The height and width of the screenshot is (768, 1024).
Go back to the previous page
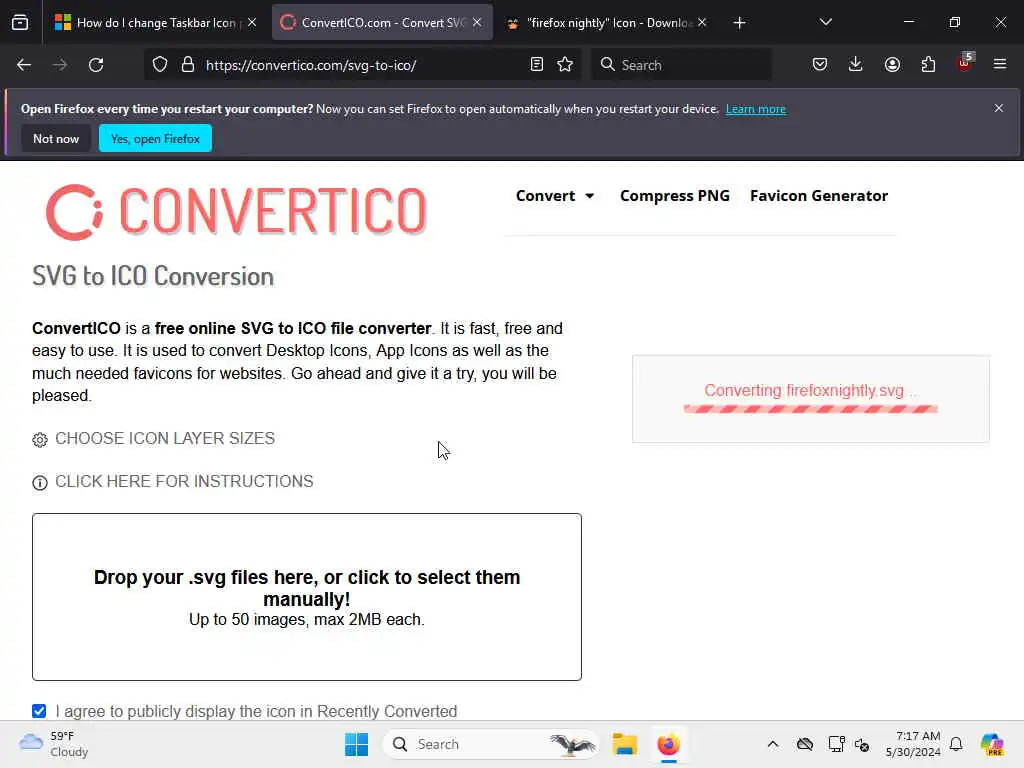(x=24, y=65)
